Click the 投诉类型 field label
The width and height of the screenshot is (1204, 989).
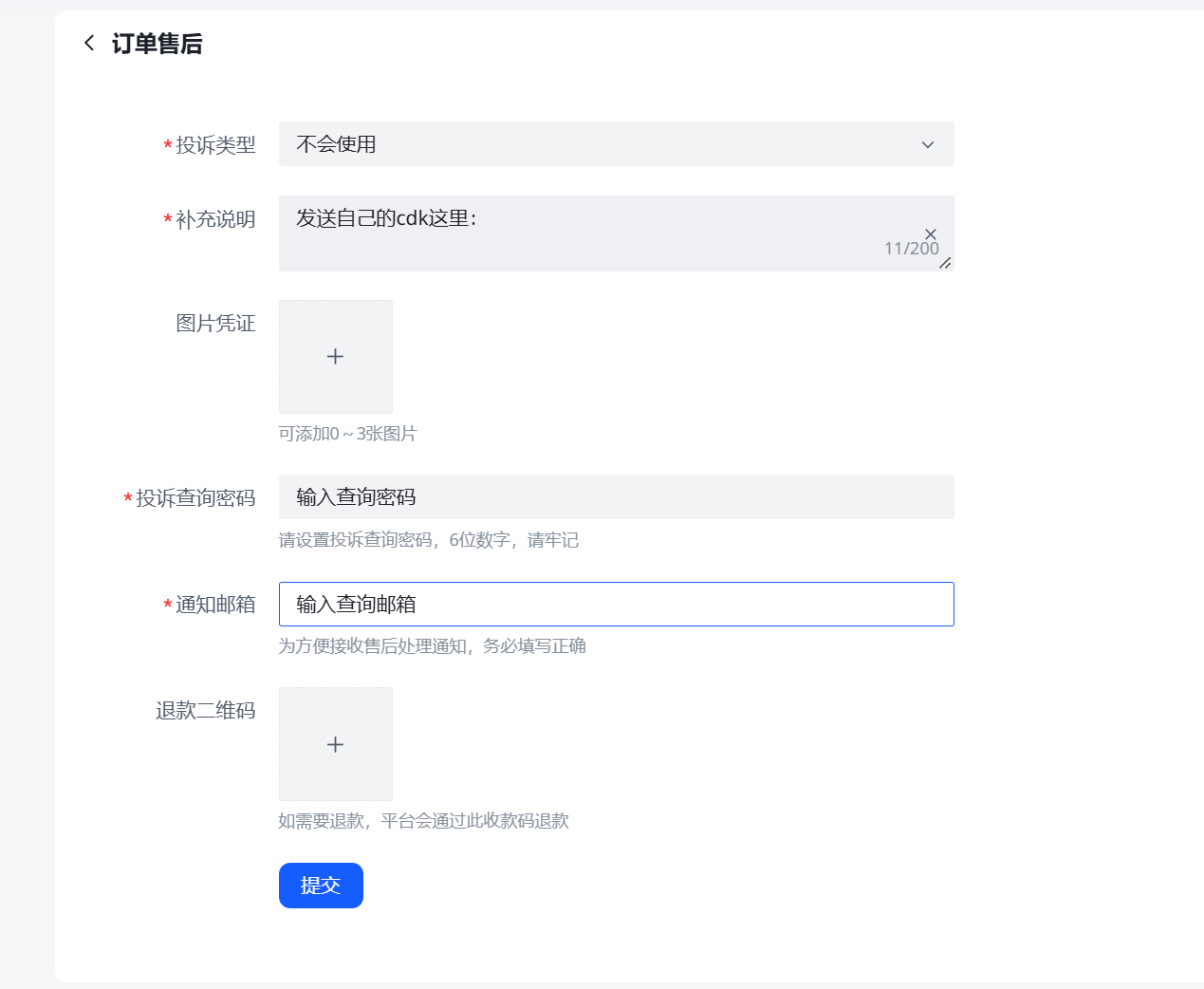(x=215, y=145)
